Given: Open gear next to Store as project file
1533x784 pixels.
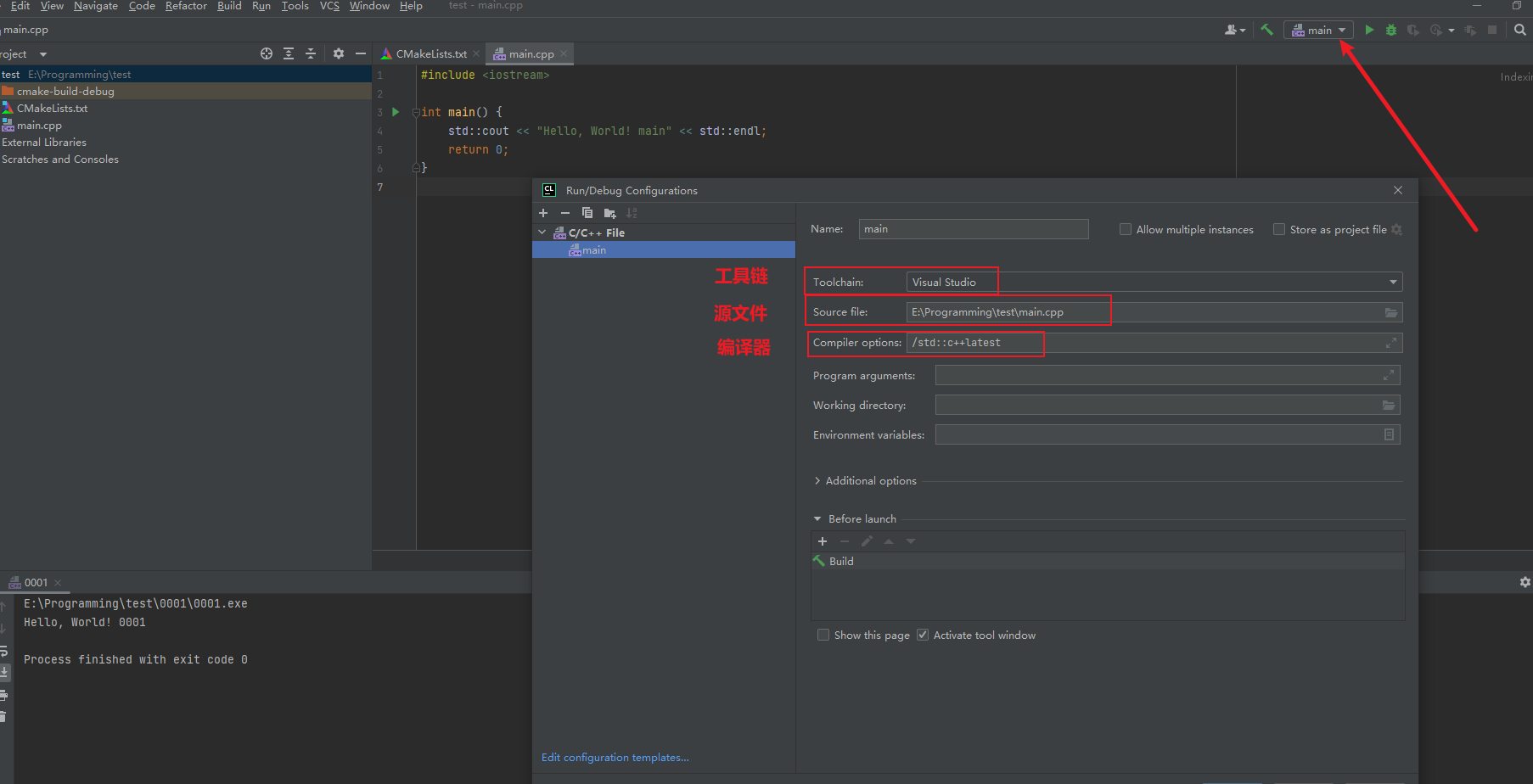Looking at the screenshot, I should [x=1396, y=230].
